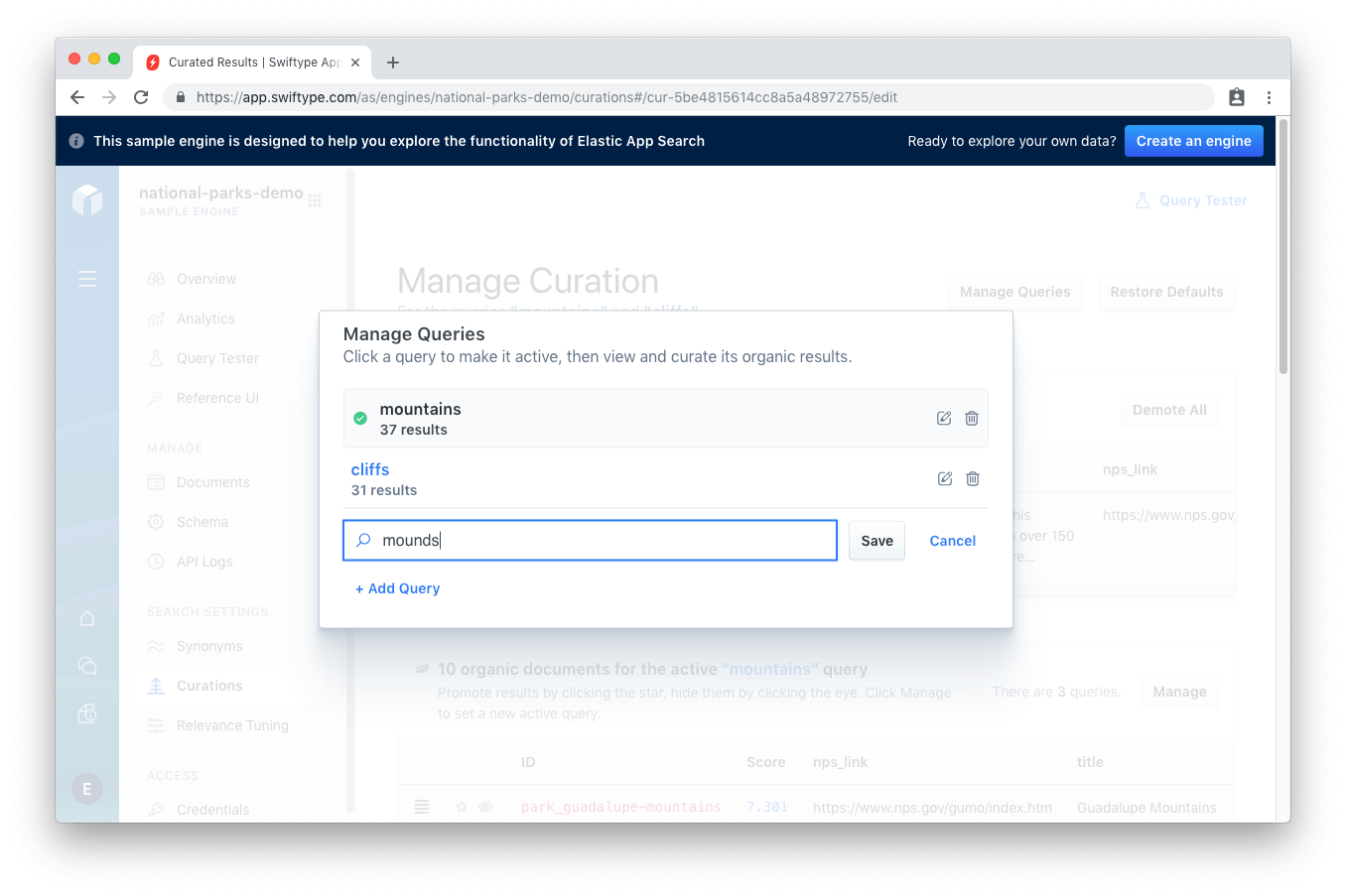Image resolution: width=1346 pixels, height=896 pixels.
Task: Click the Manage Queries button
Action: tap(1015, 292)
